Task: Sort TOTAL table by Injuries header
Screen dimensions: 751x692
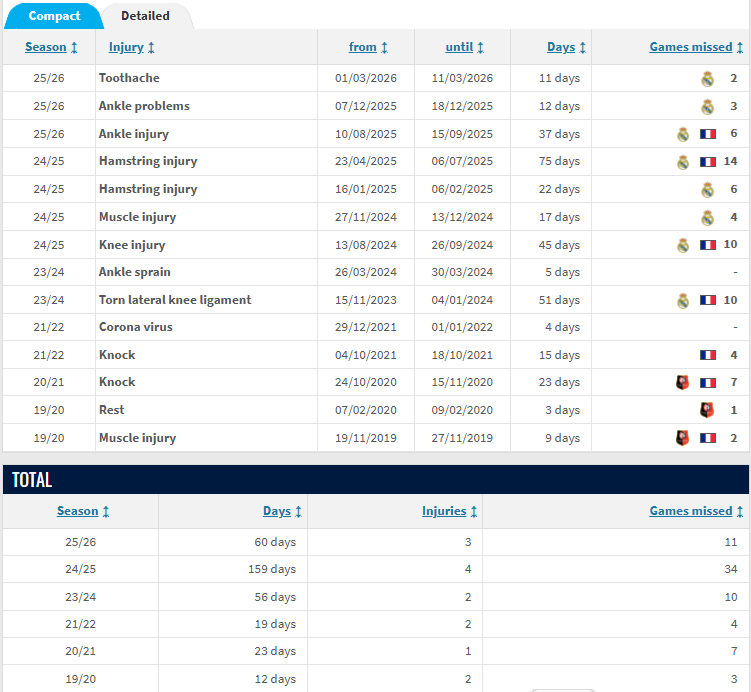Action: click(444, 511)
